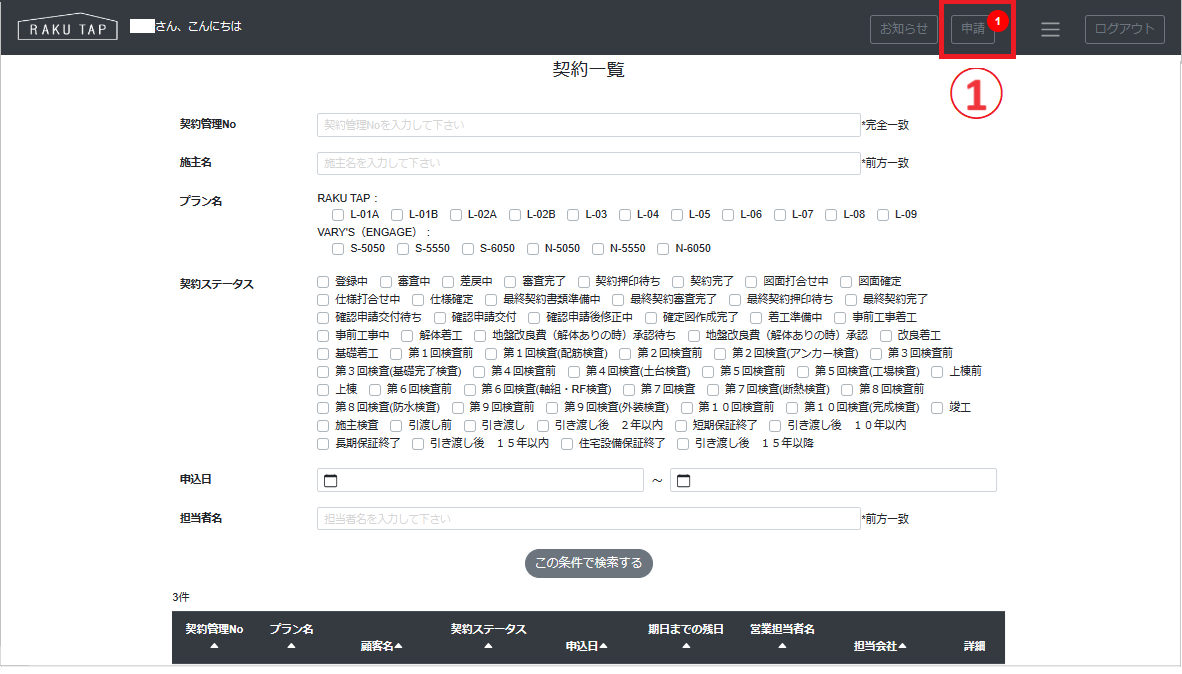Check the 図面打合せ中 status checkbox
Screen dimensions: 1182x674
point(751,282)
